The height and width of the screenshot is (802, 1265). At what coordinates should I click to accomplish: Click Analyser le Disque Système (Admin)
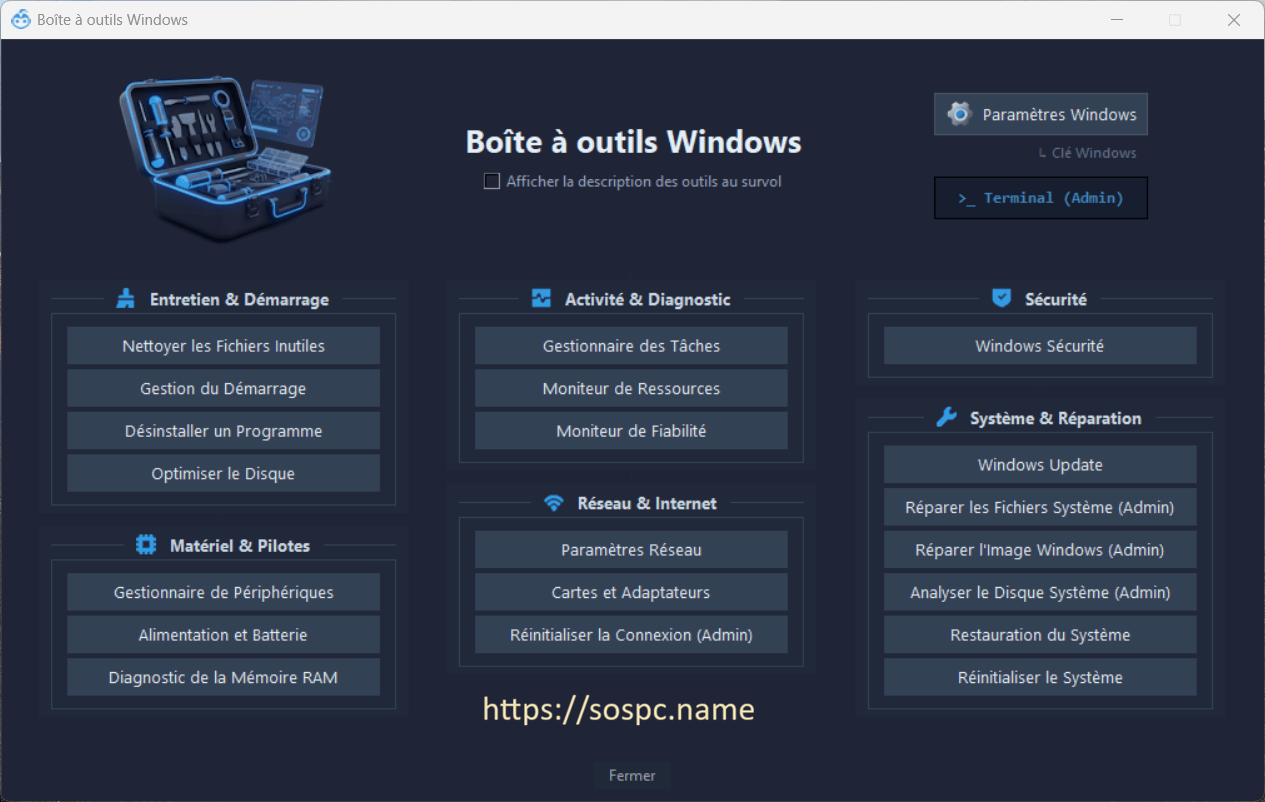coord(1040,592)
